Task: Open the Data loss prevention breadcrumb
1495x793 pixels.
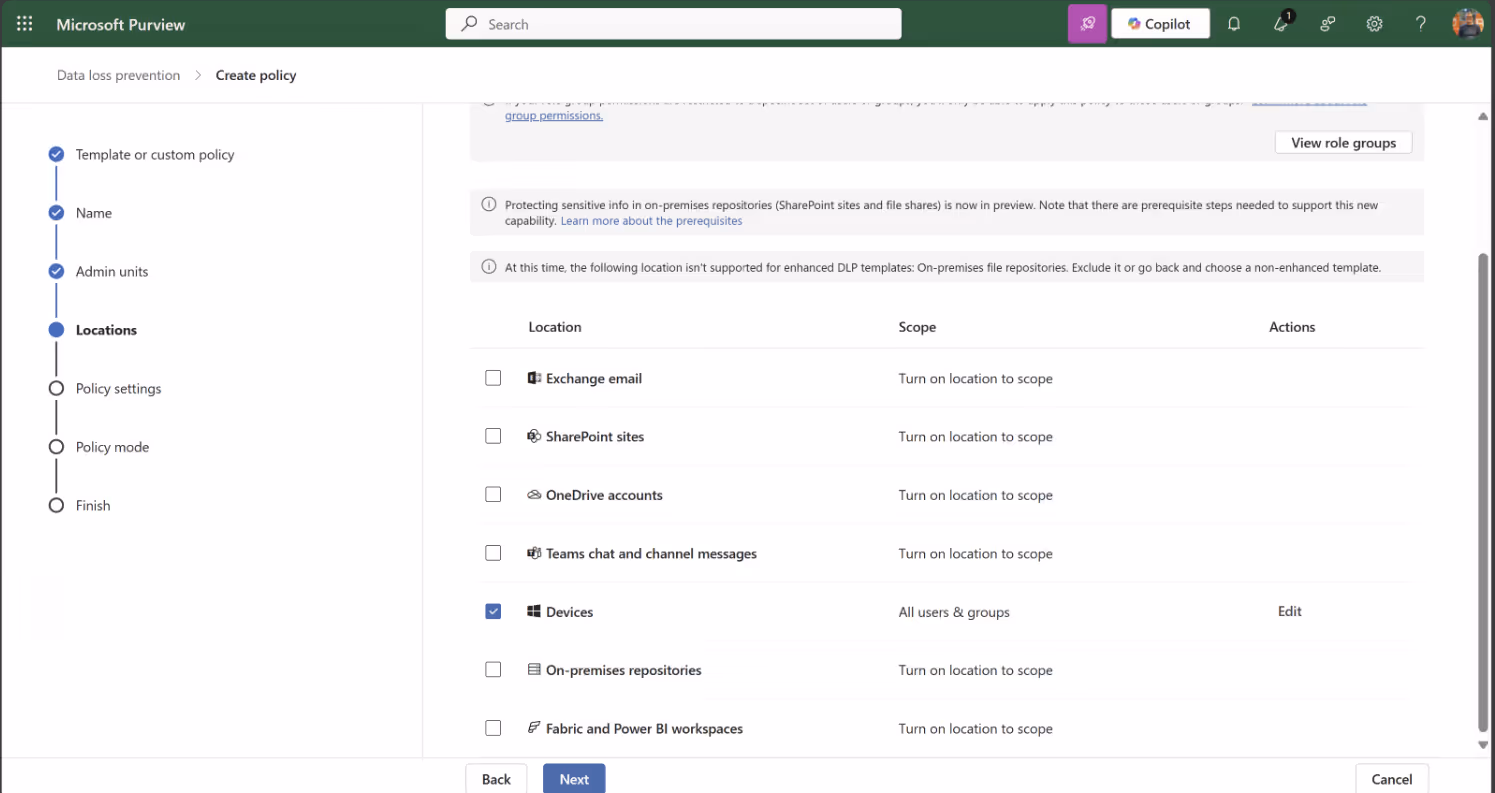Action: [x=119, y=75]
